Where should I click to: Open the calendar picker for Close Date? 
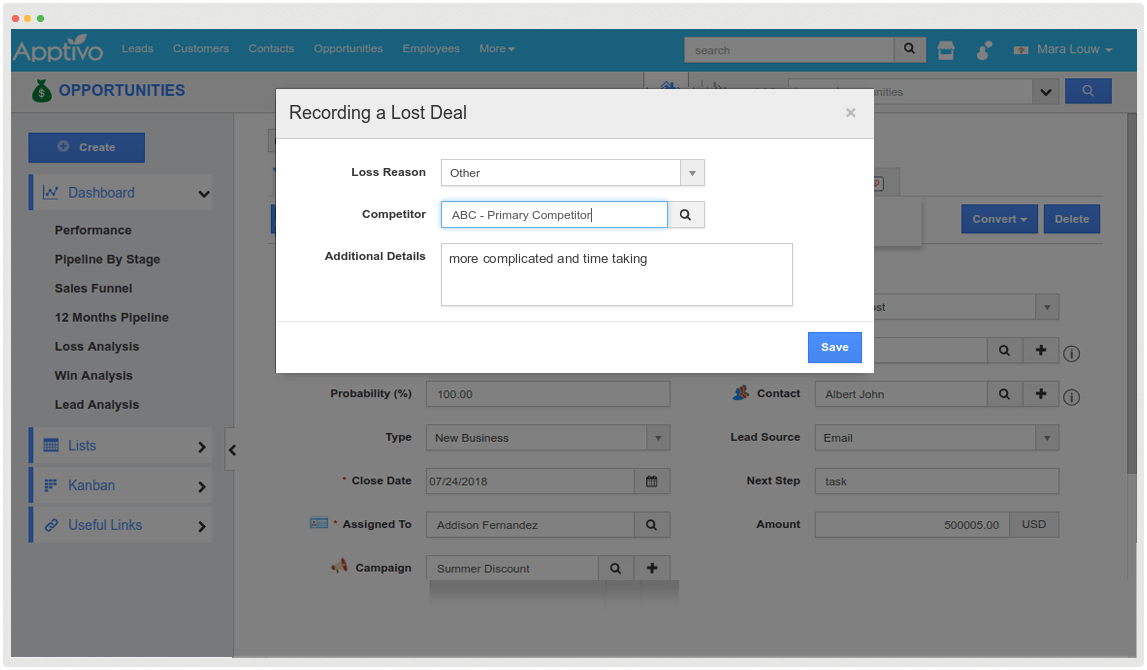pos(652,481)
